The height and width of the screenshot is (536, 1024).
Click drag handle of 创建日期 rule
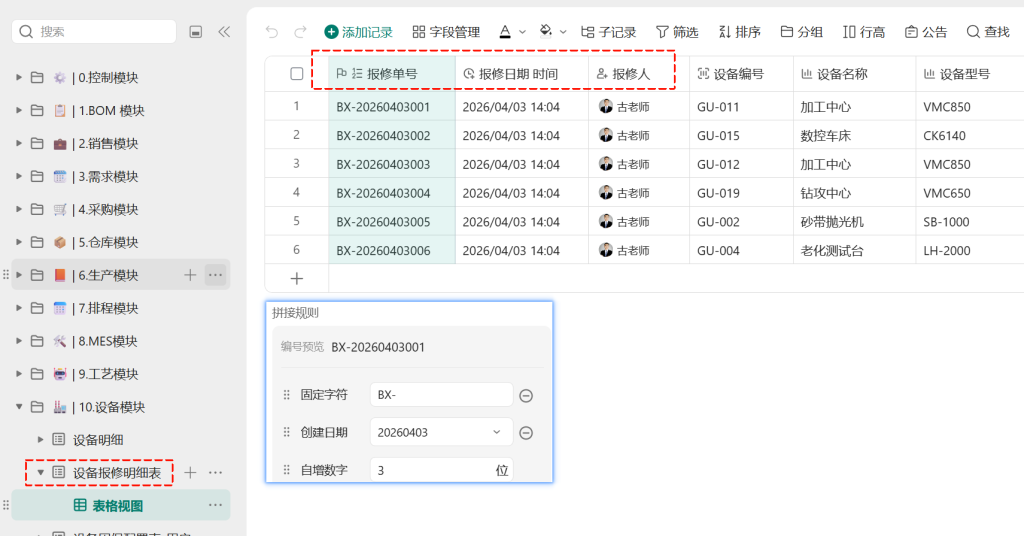286,432
